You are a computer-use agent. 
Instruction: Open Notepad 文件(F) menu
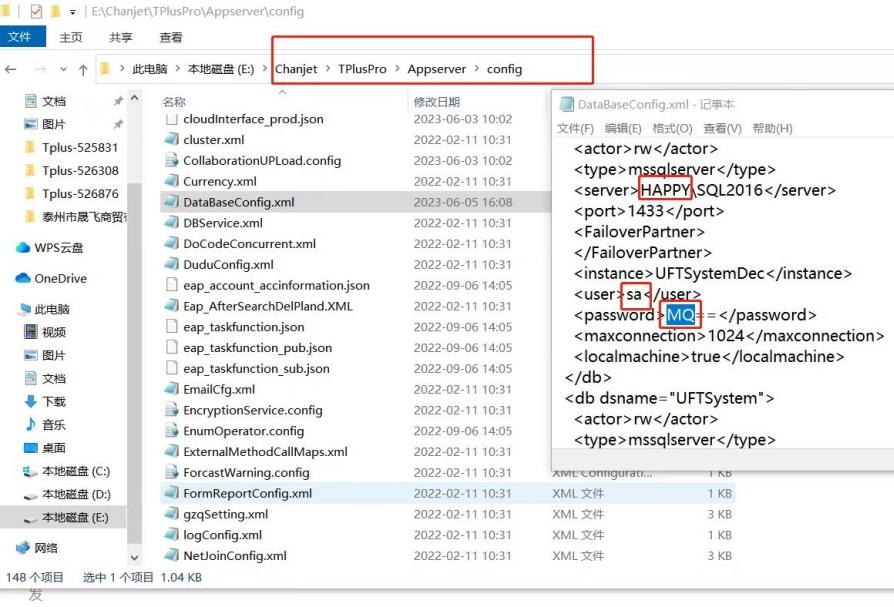[575, 128]
